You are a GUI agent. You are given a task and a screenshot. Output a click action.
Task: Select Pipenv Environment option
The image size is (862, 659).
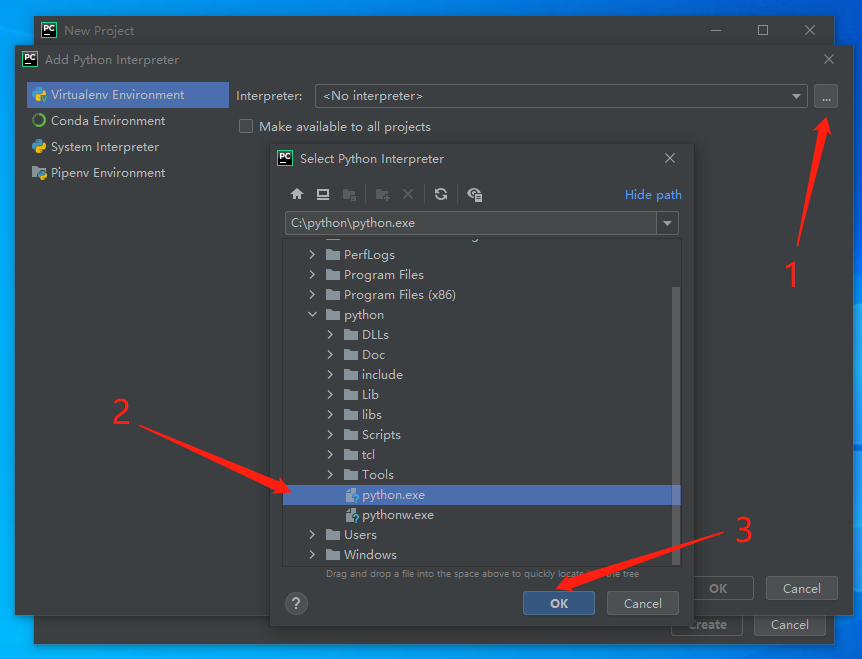pyautogui.click(x=128, y=173)
